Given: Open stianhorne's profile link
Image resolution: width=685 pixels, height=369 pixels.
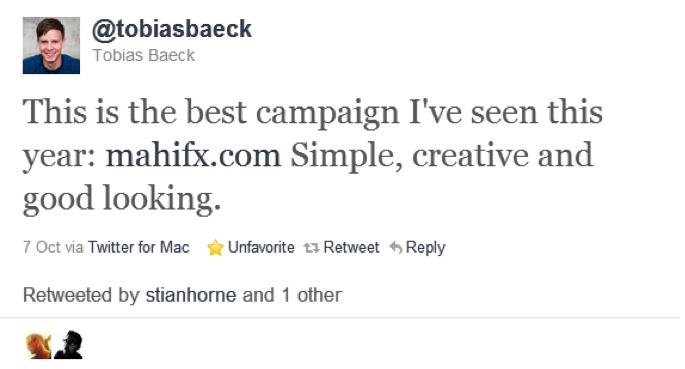Looking at the screenshot, I should pos(191,295).
